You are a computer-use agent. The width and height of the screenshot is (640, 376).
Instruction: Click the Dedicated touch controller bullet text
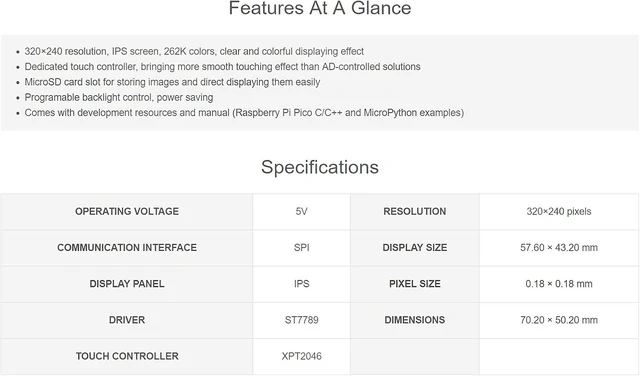pyautogui.click(x=222, y=67)
